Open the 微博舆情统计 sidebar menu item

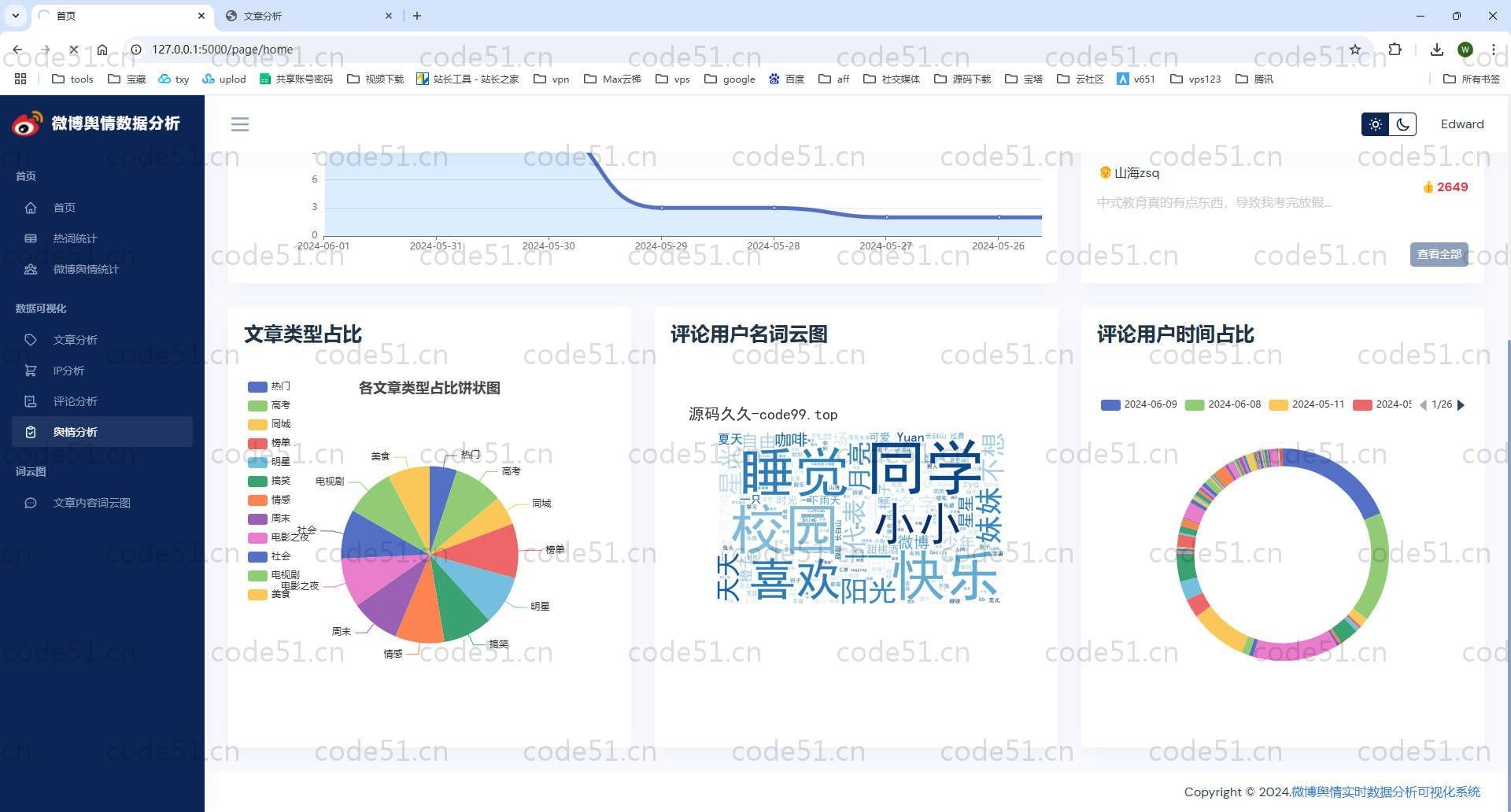(86, 269)
